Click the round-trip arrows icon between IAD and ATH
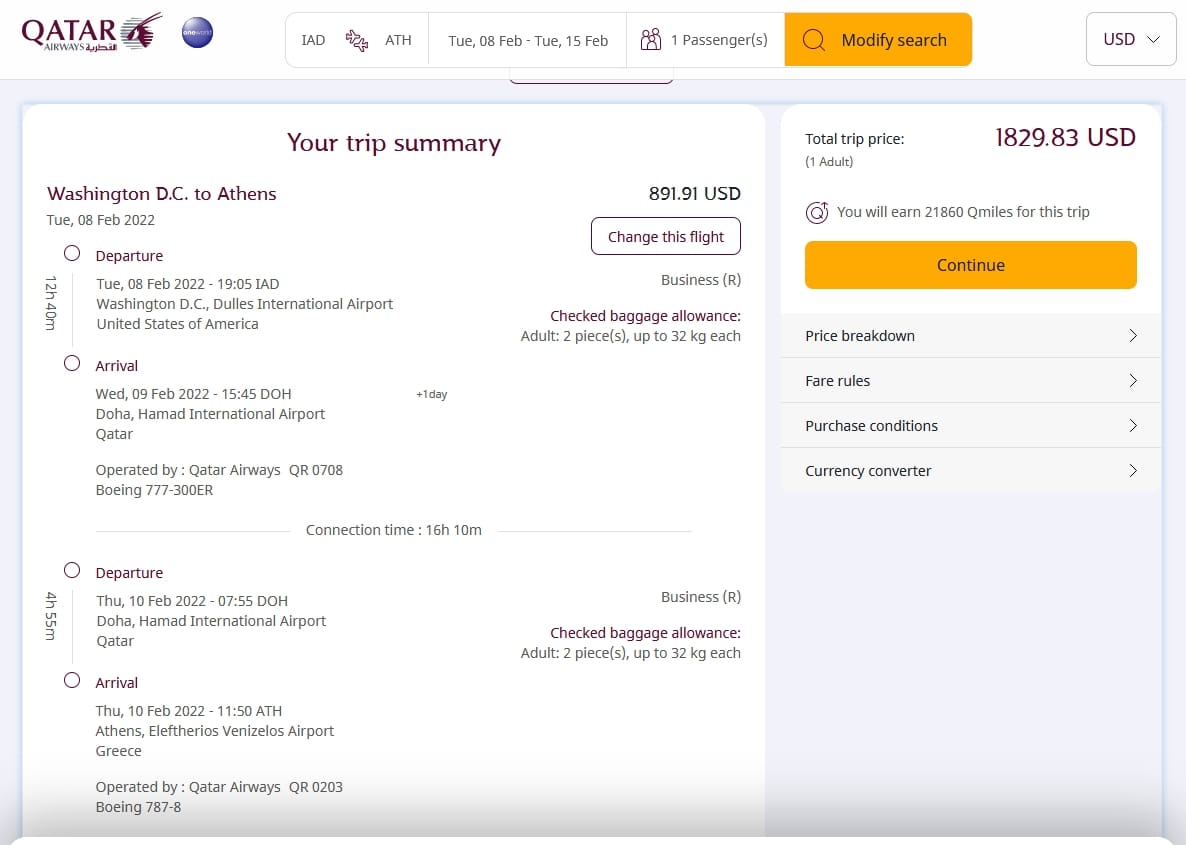 [356, 40]
